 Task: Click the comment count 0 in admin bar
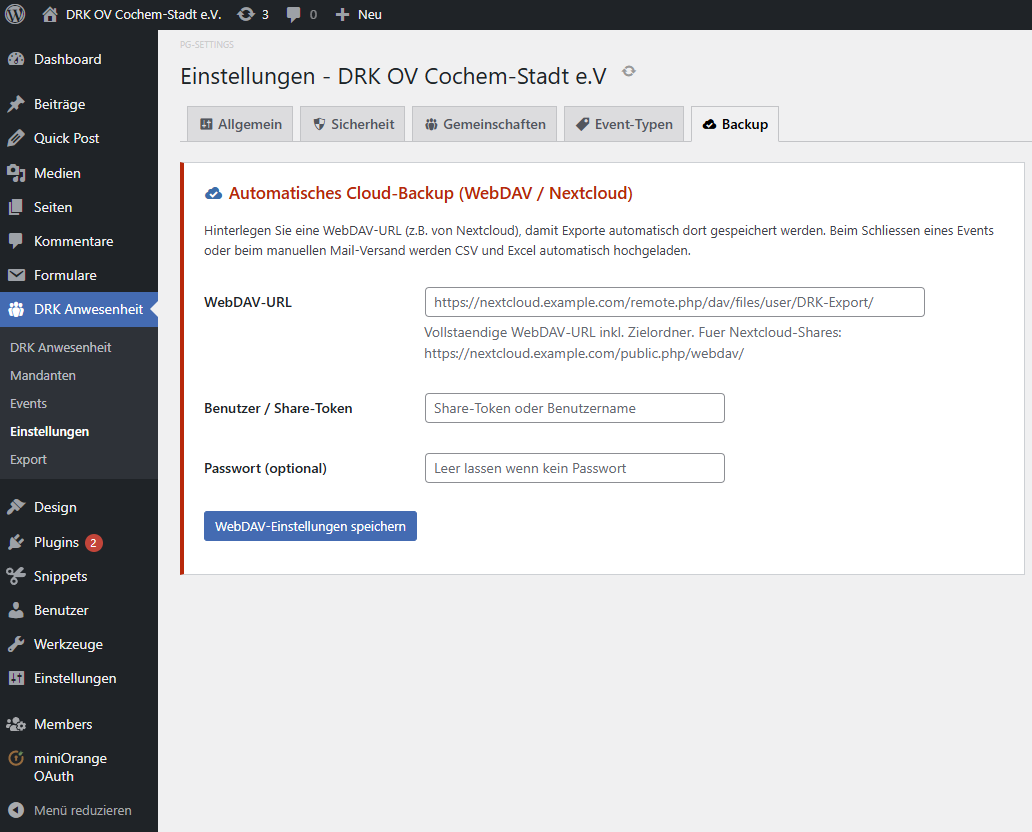click(313, 14)
